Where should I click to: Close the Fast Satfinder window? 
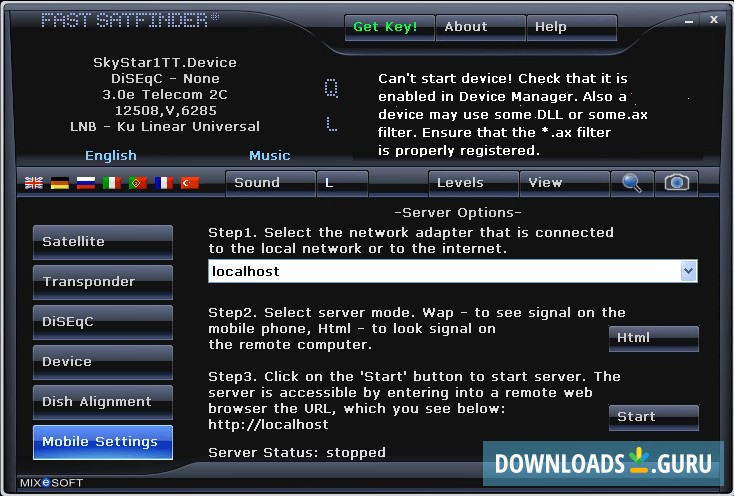point(713,20)
